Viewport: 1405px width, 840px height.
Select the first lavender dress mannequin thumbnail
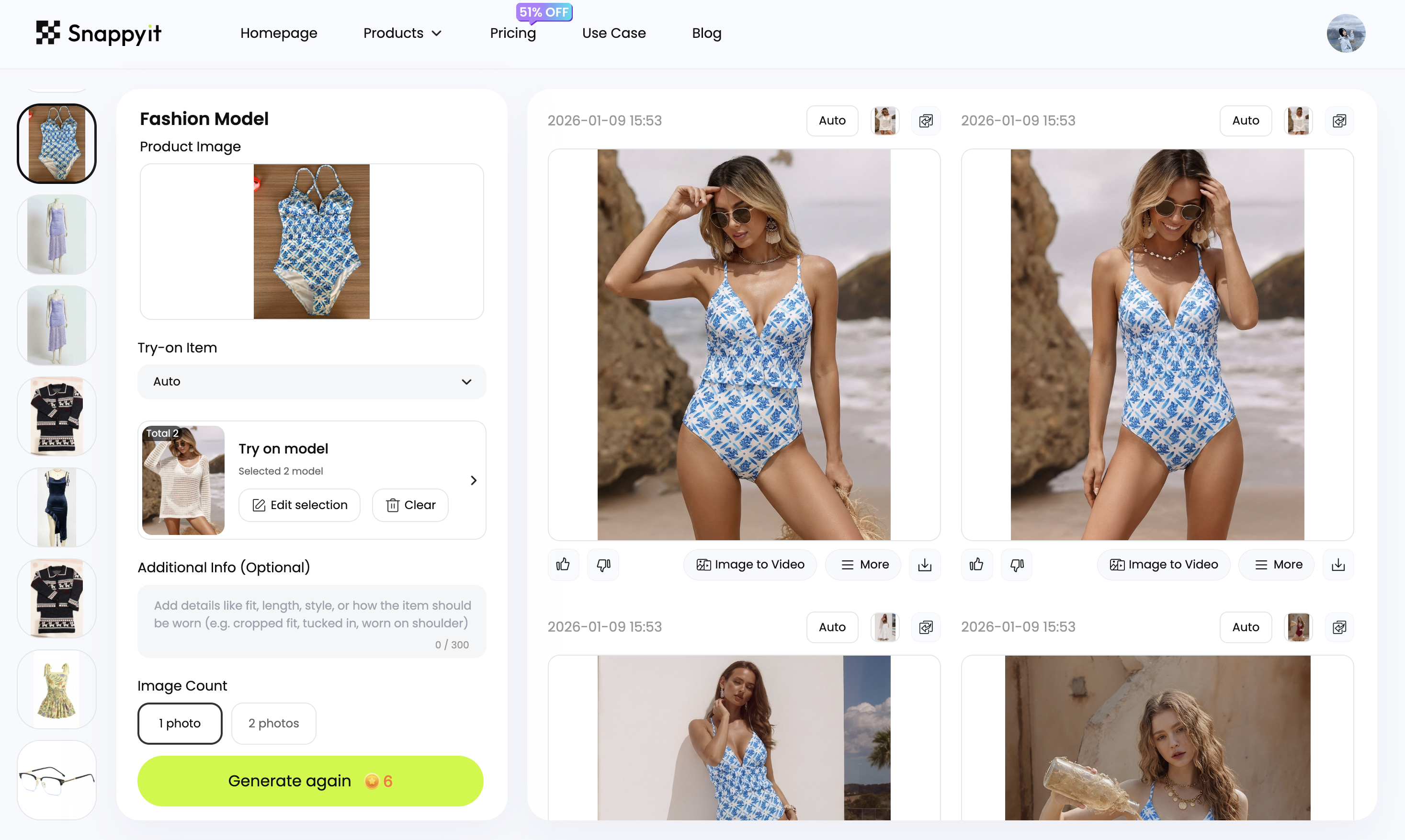pyautogui.click(x=57, y=235)
